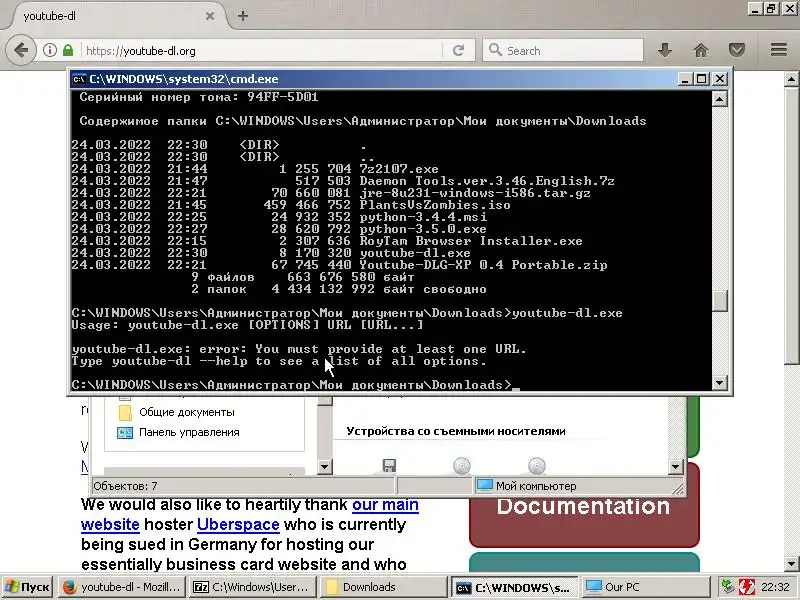
Task: Switch to 7-Zip C:\Windows\User taskbar button
Action: pyautogui.click(x=252, y=587)
